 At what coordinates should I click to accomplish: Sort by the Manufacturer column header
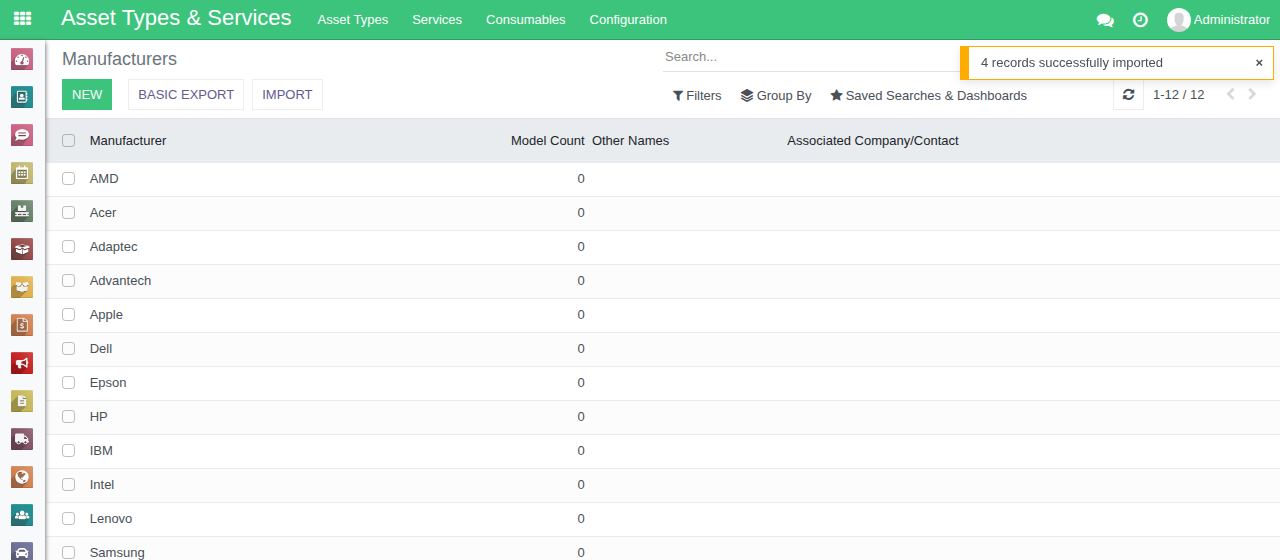128,141
